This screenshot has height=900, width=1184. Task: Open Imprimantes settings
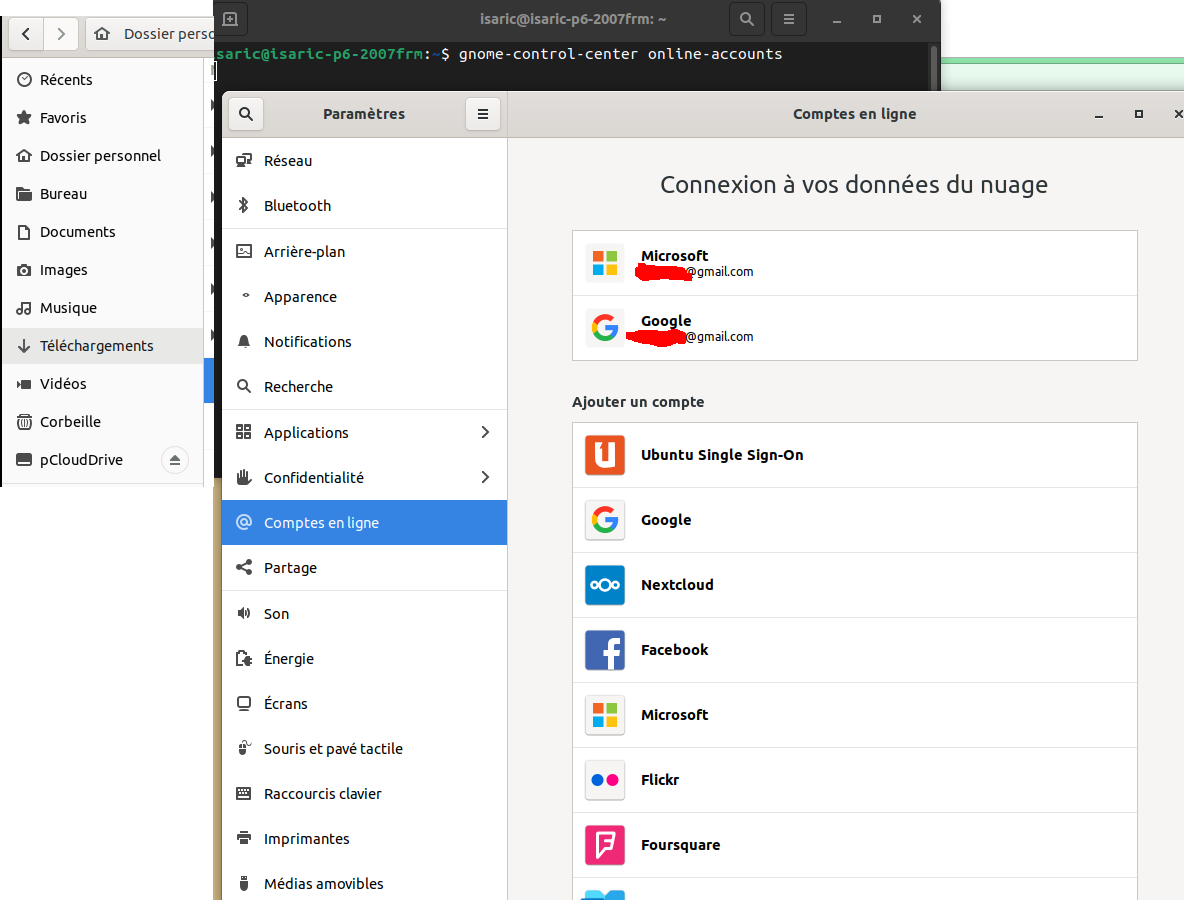tap(364, 839)
